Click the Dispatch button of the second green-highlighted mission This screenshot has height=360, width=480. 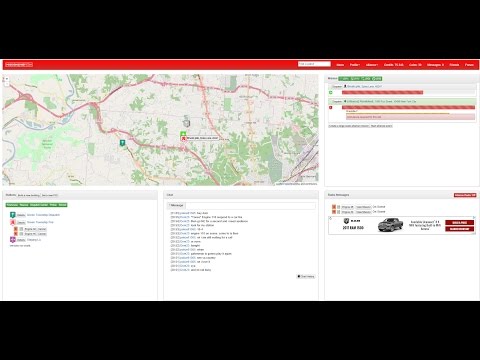click(337, 101)
